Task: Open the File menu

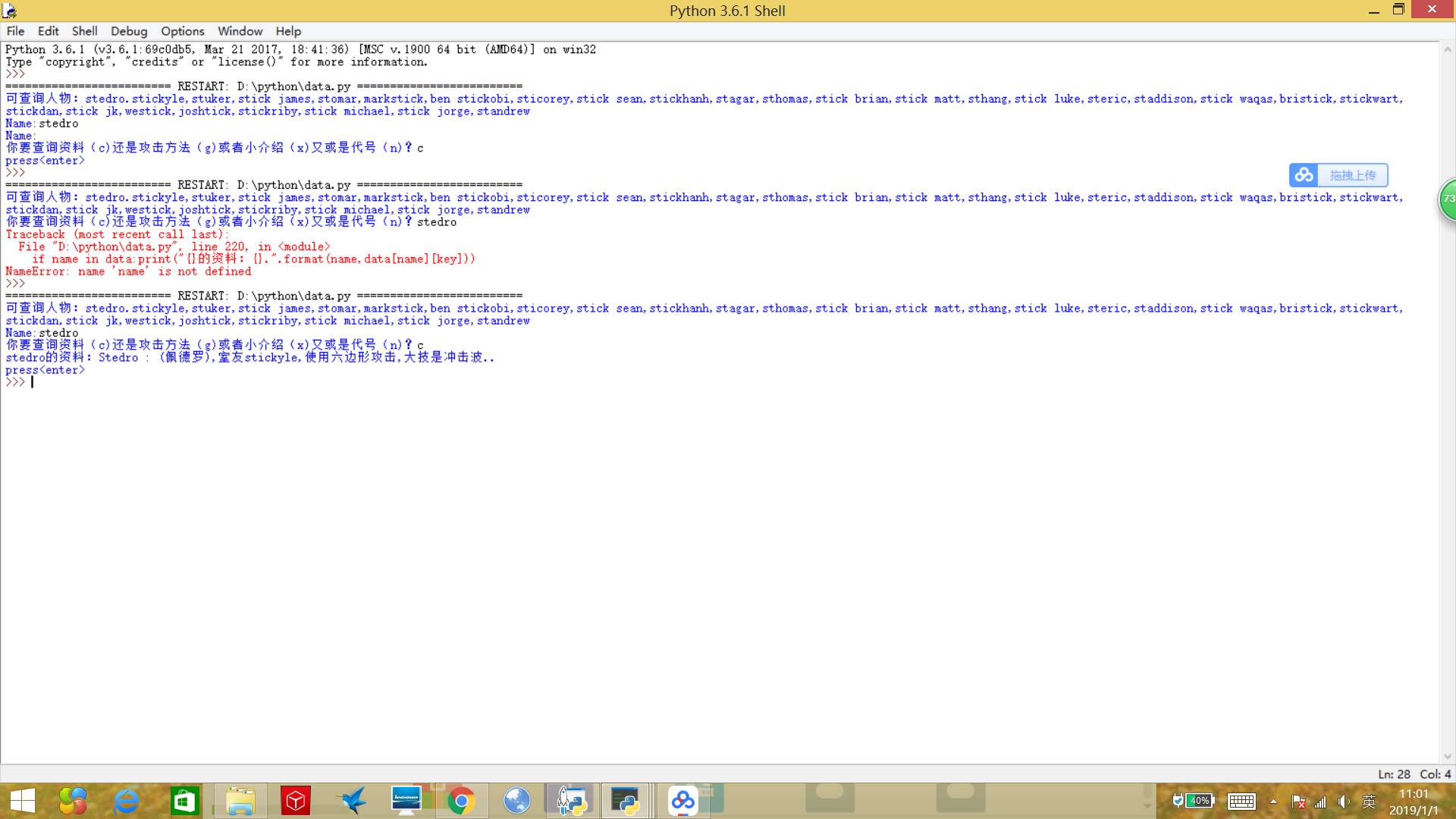Action: click(15, 31)
